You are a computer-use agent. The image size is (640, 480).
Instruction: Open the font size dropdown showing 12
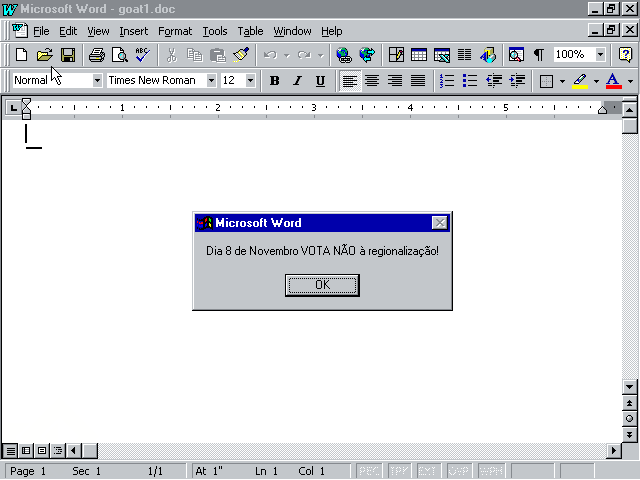click(251, 80)
